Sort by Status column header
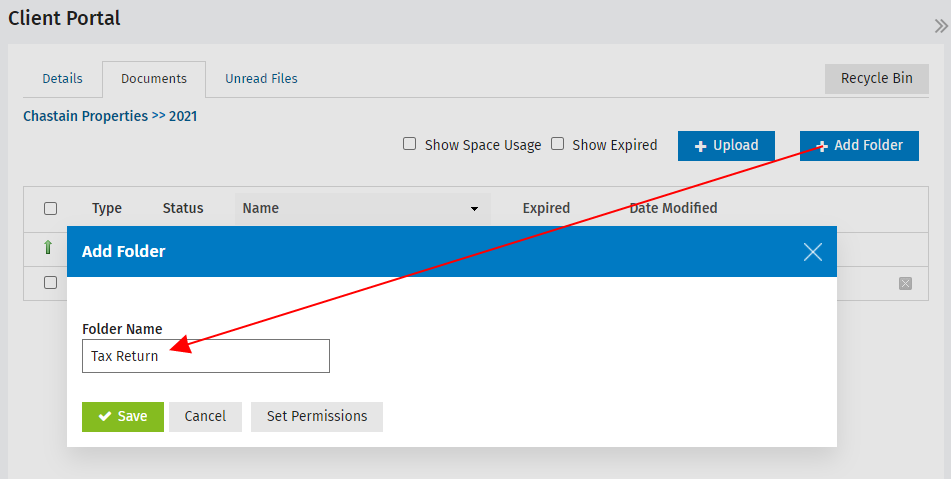Viewport: 951px width, 479px height. (x=183, y=209)
